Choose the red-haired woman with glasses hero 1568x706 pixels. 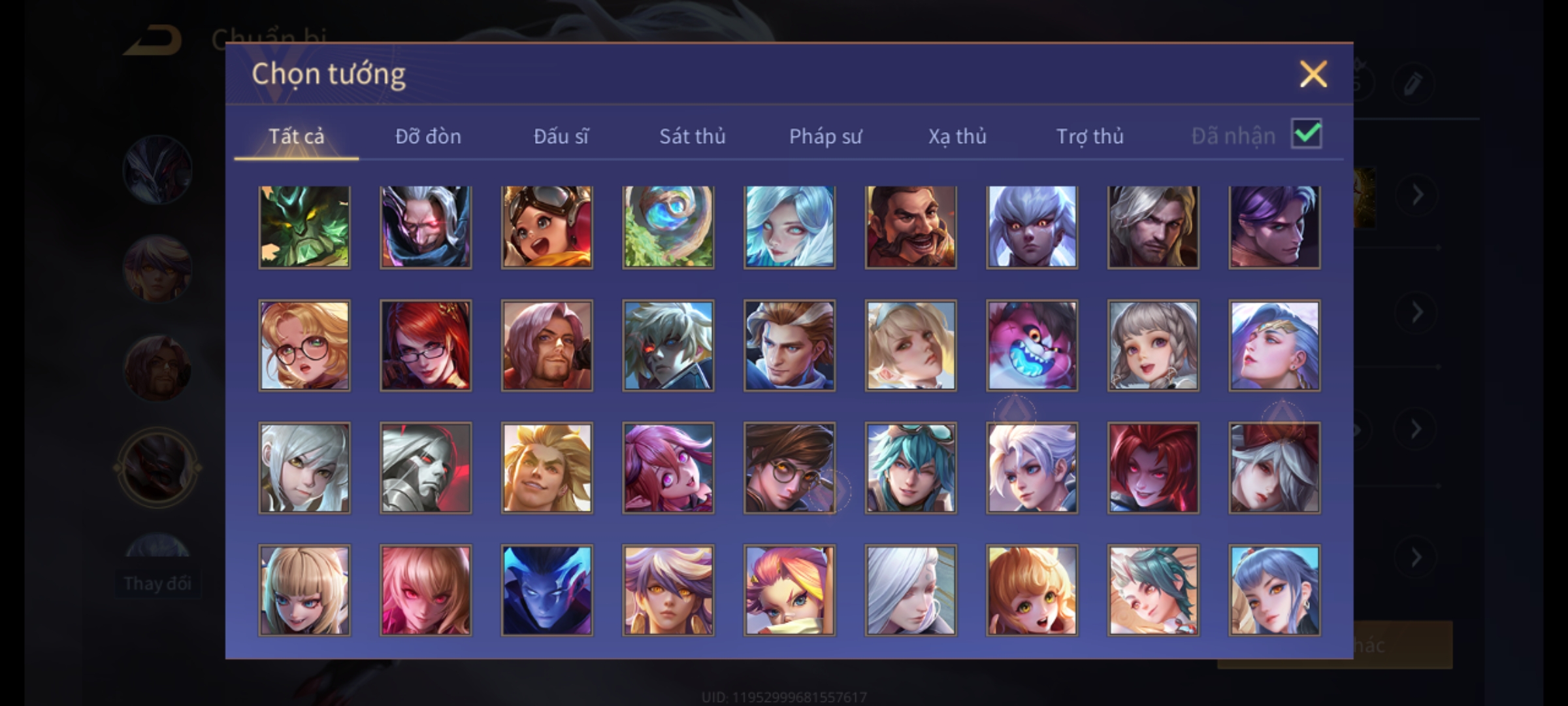[x=426, y=346]
